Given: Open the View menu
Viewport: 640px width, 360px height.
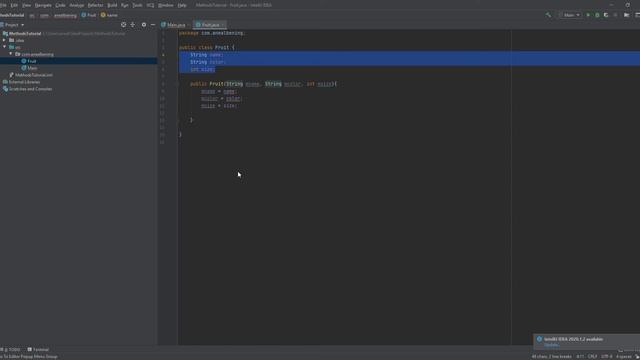Looking at the screenshot, I should [x=27, y=5].
